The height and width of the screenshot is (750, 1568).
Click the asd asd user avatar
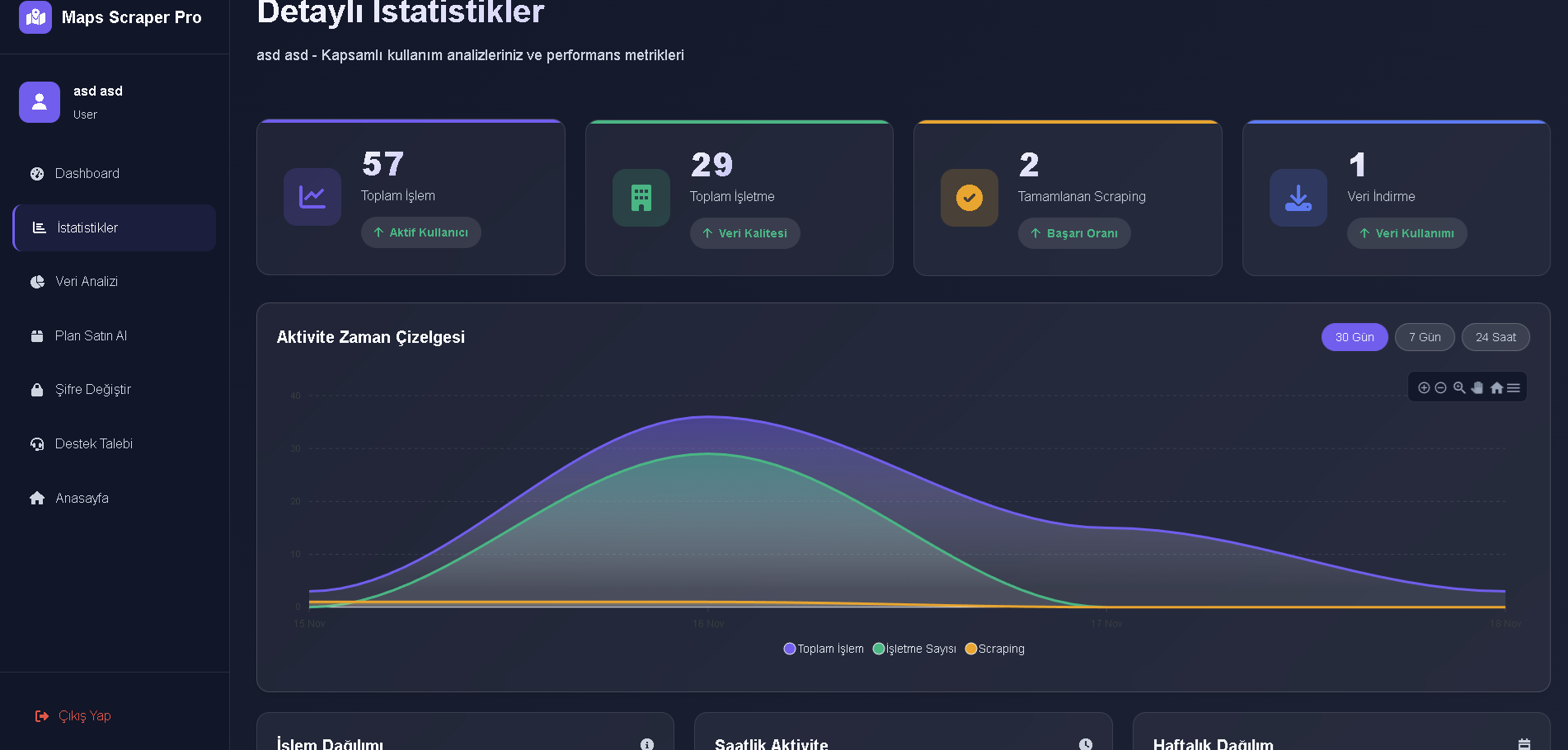[x=40, y=102]
